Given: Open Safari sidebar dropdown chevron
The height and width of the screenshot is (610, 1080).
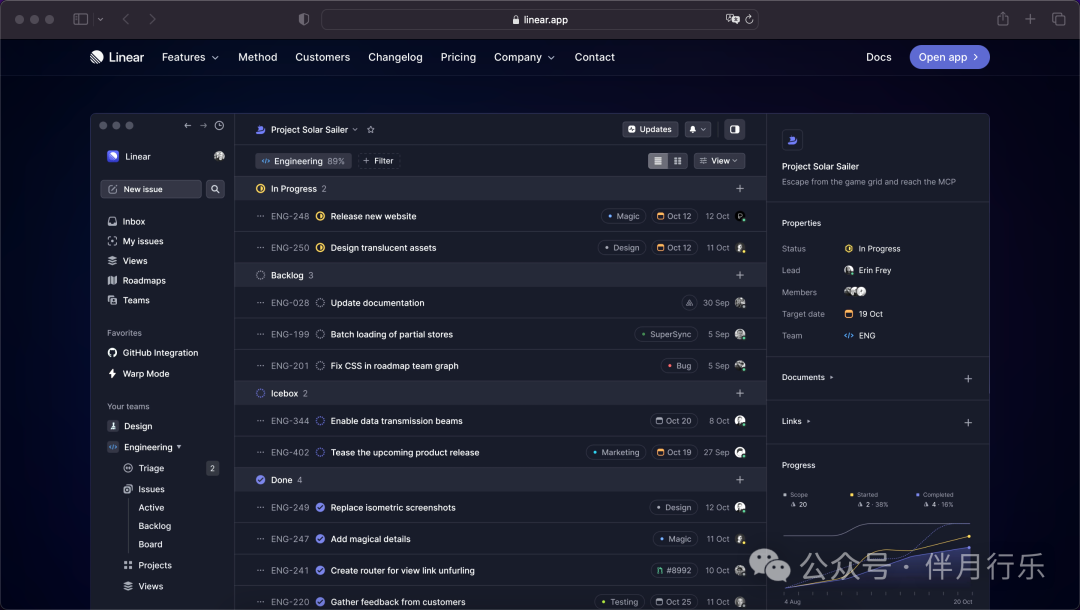Looking at the screenshot, I should [101, 19].
